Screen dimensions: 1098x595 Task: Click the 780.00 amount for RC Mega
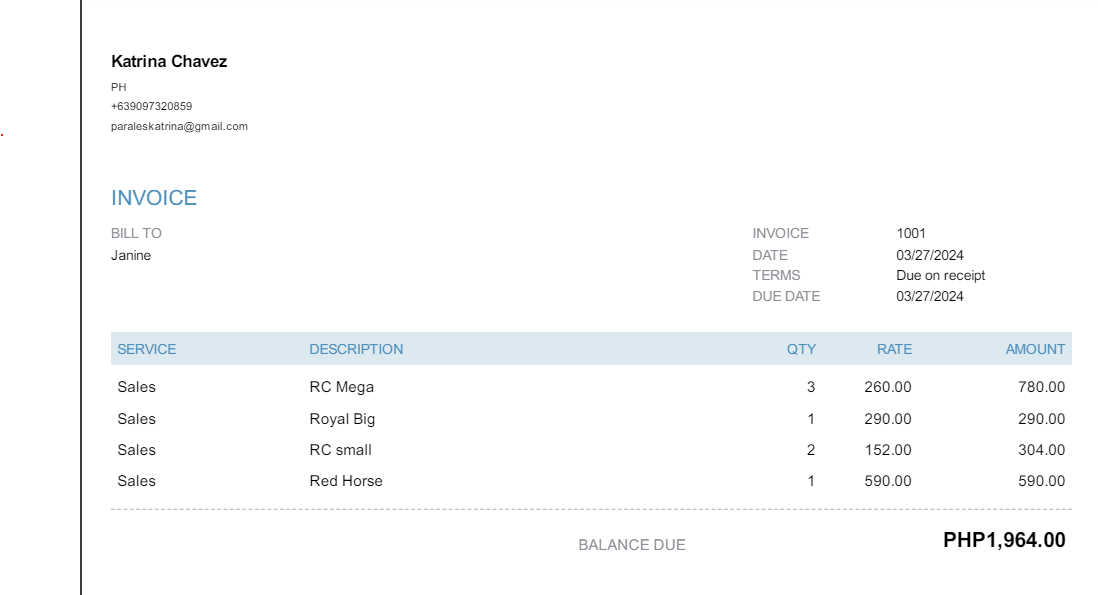click(x=1041, y=387)
